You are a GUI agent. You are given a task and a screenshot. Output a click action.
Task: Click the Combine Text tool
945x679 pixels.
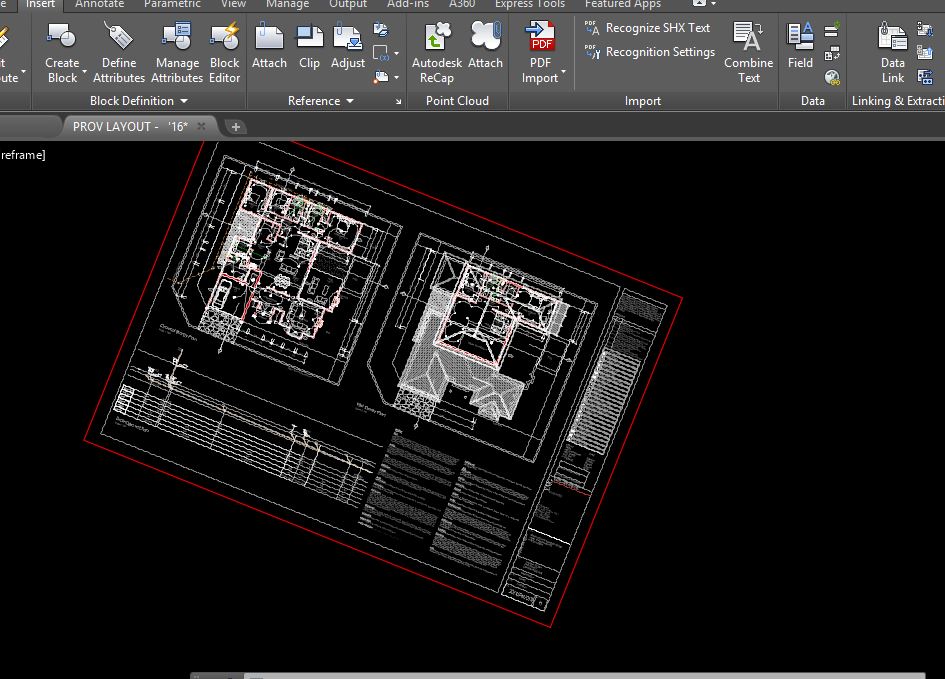point(748,38)
